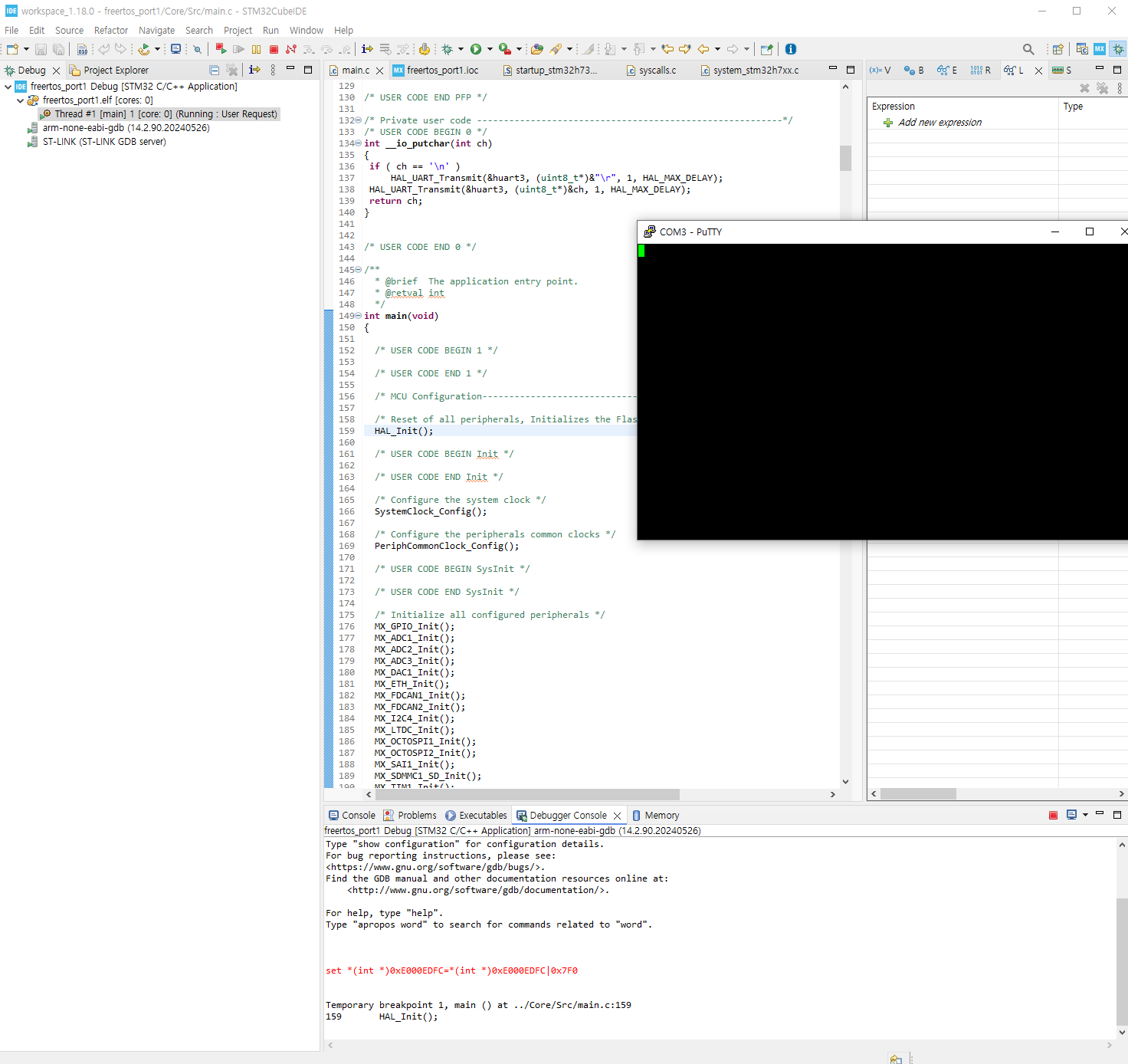Image resolution: width=1128 pixels, height=1064 pixels.
Task: Click the Search magnifier icon
Action: click(1028, 49)
